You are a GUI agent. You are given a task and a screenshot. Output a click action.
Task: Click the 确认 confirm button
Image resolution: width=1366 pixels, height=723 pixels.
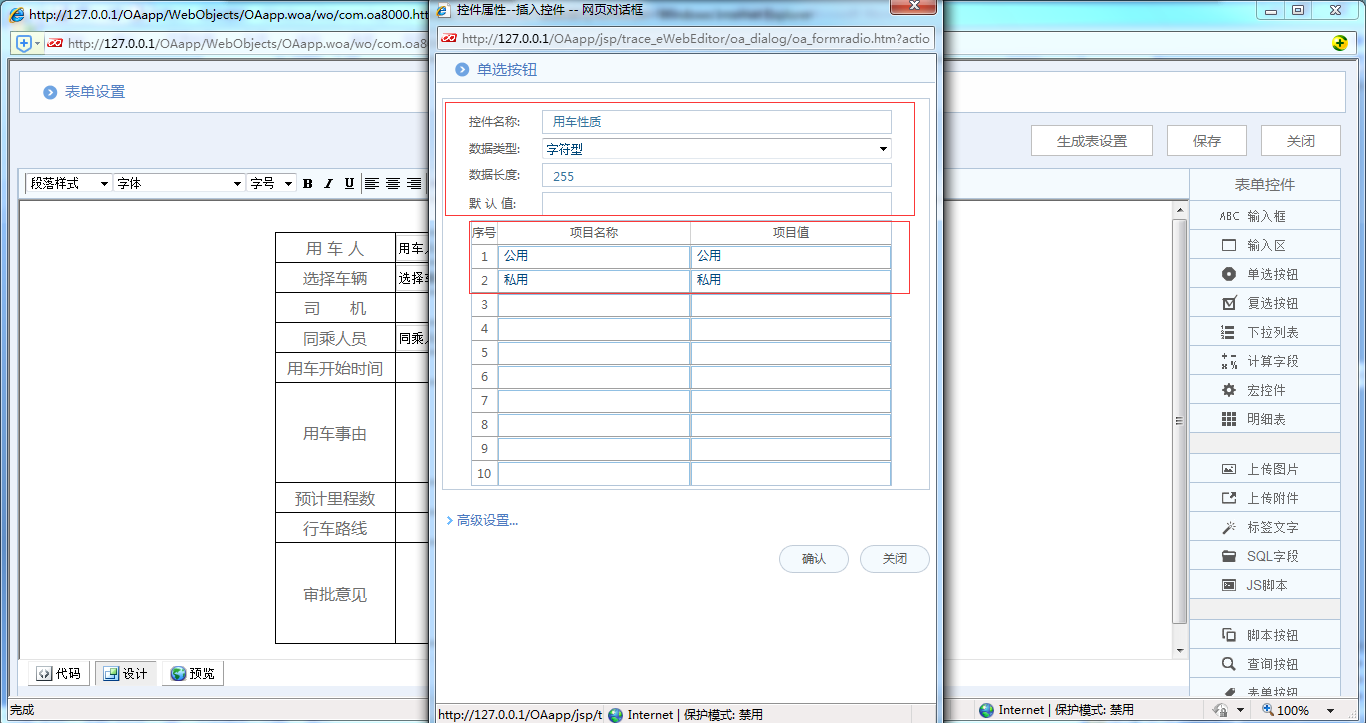point(813,559)
